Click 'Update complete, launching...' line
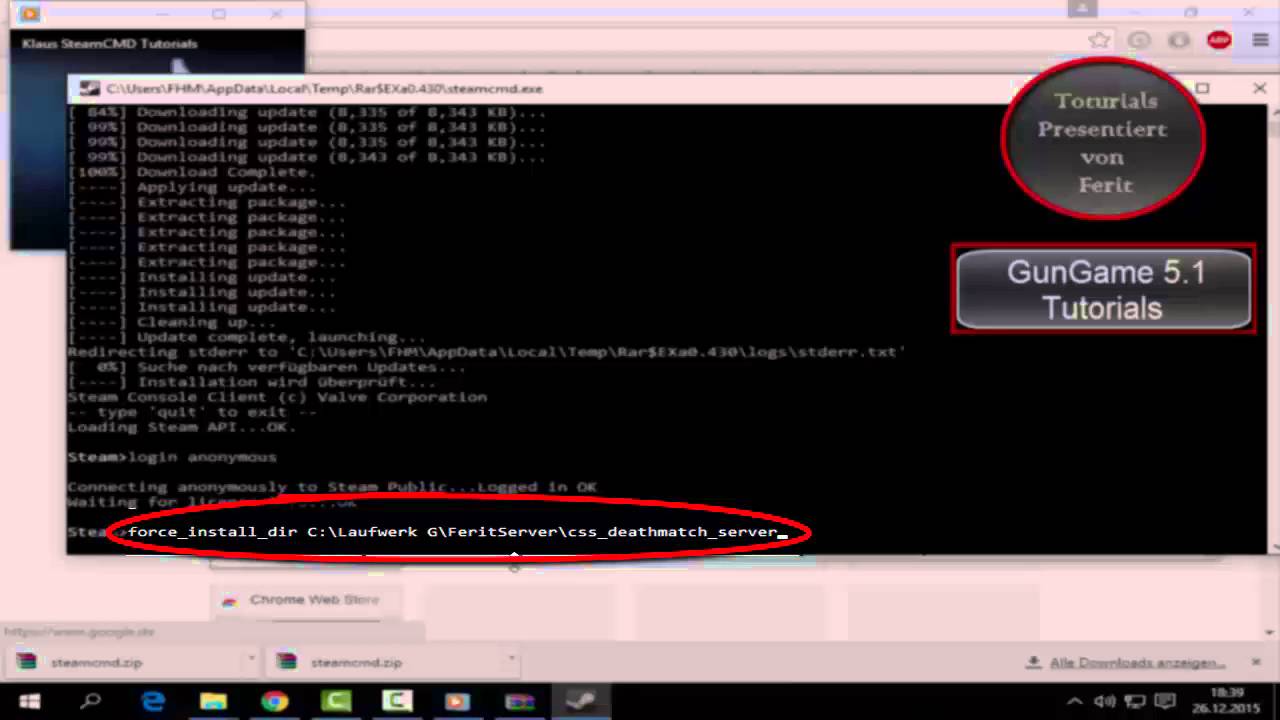Image resolution: width=1280 pixels, height=720 pixels. [x=247, y=337]
